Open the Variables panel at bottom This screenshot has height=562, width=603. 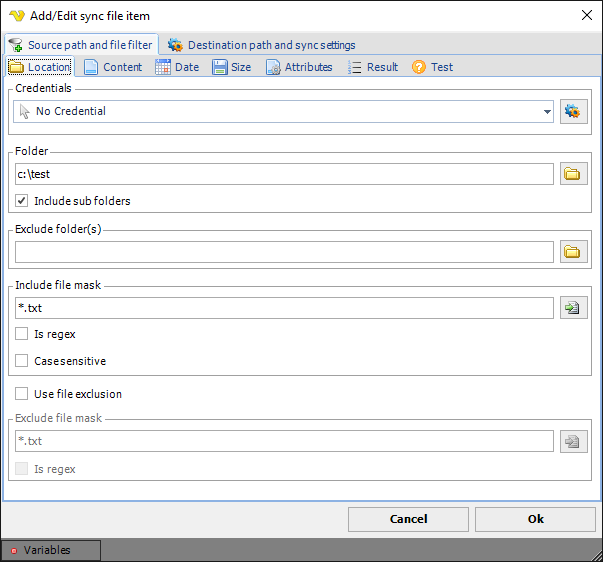[x=51, y=550]
